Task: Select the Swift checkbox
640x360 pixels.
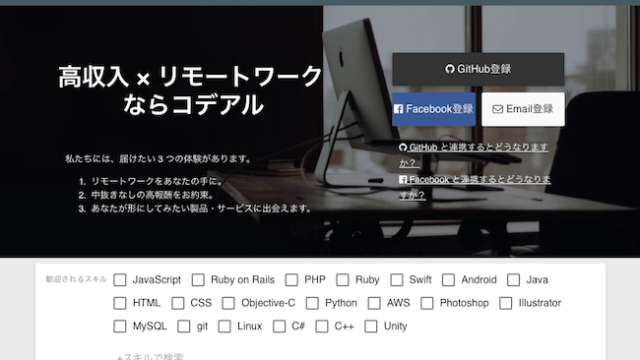Action: tap(396, 280)
